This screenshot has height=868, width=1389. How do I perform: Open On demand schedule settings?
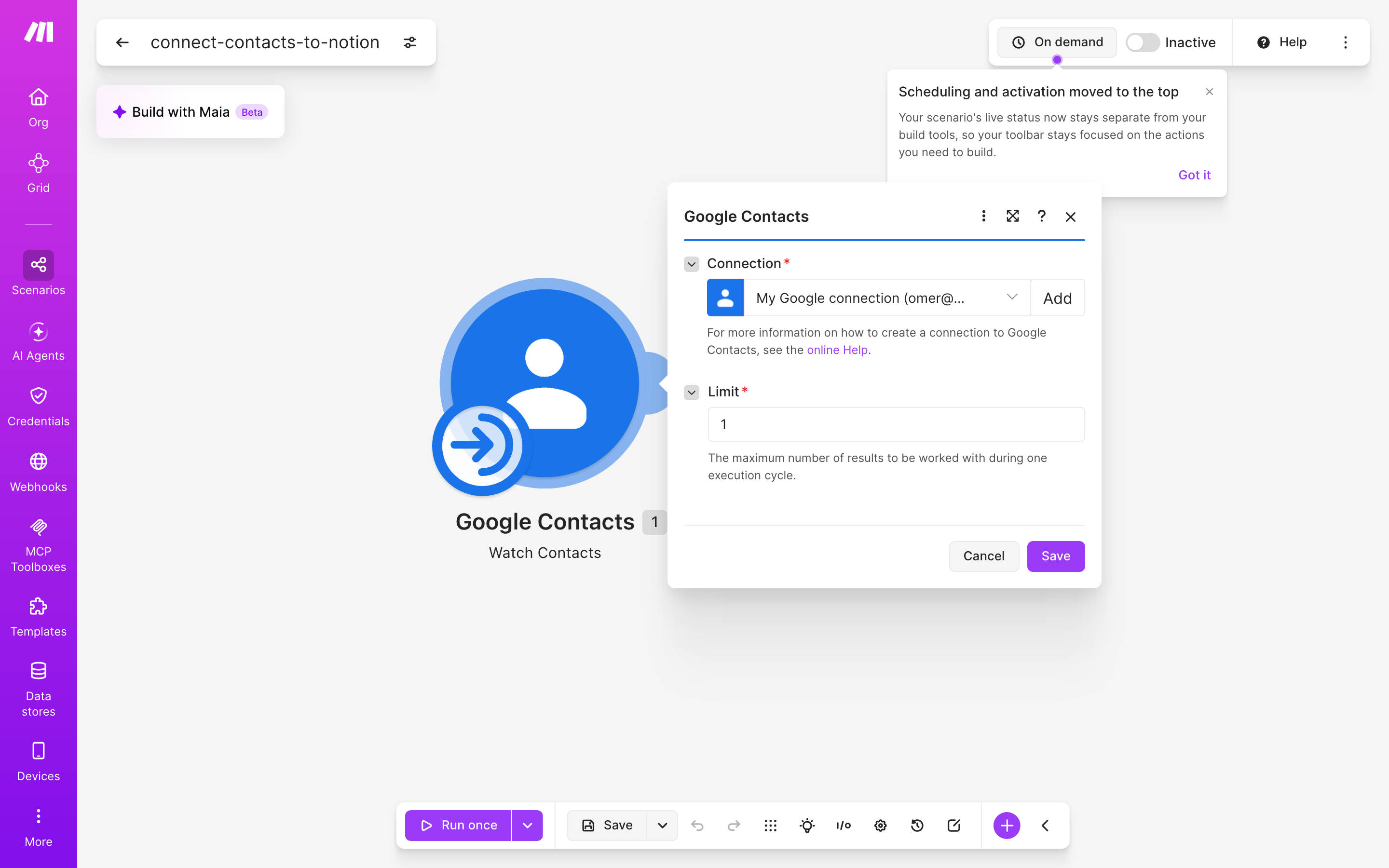[1057, 42]
